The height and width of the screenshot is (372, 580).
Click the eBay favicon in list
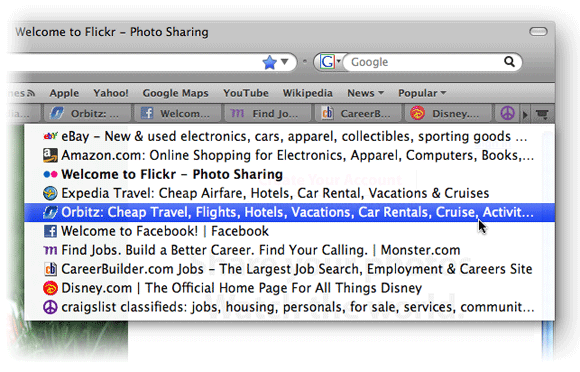coord(50,136)
